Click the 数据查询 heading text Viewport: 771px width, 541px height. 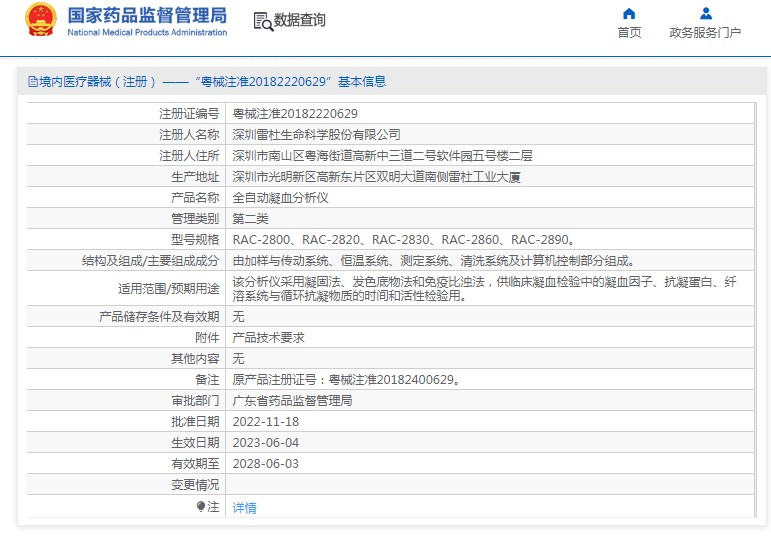tap(300, 21)
